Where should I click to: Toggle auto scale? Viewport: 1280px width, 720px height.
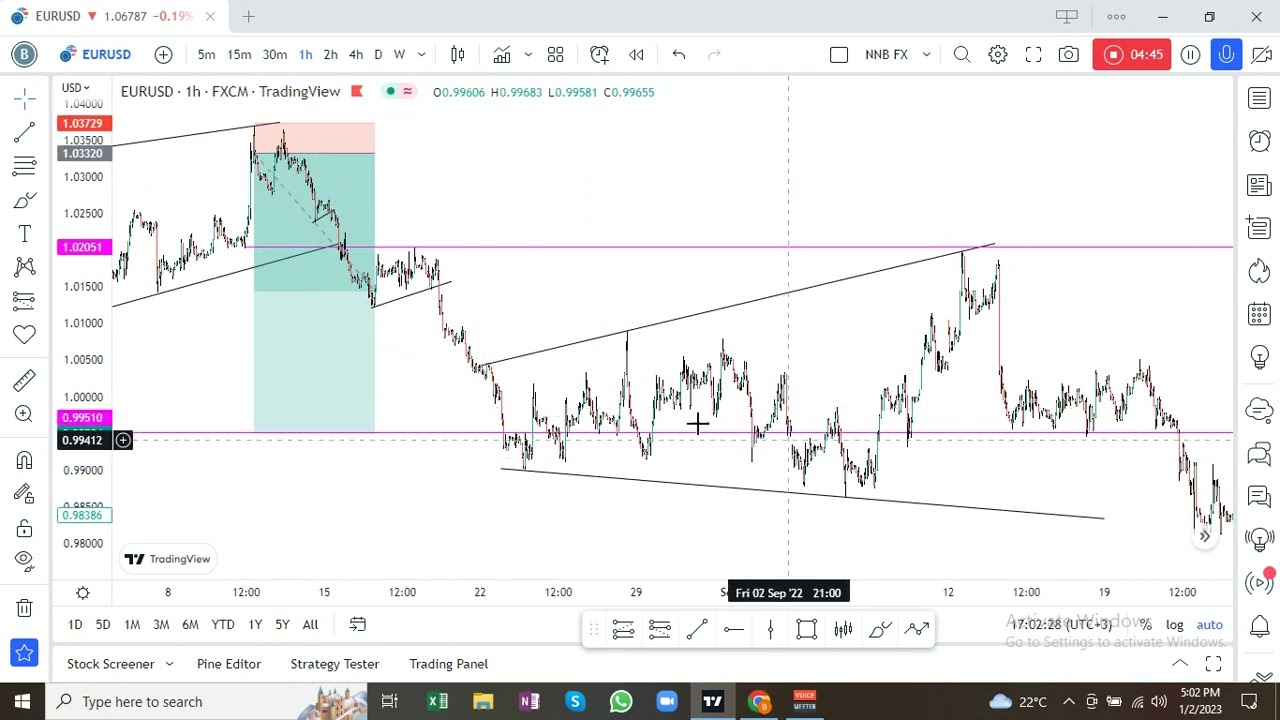pos(1210,625)
